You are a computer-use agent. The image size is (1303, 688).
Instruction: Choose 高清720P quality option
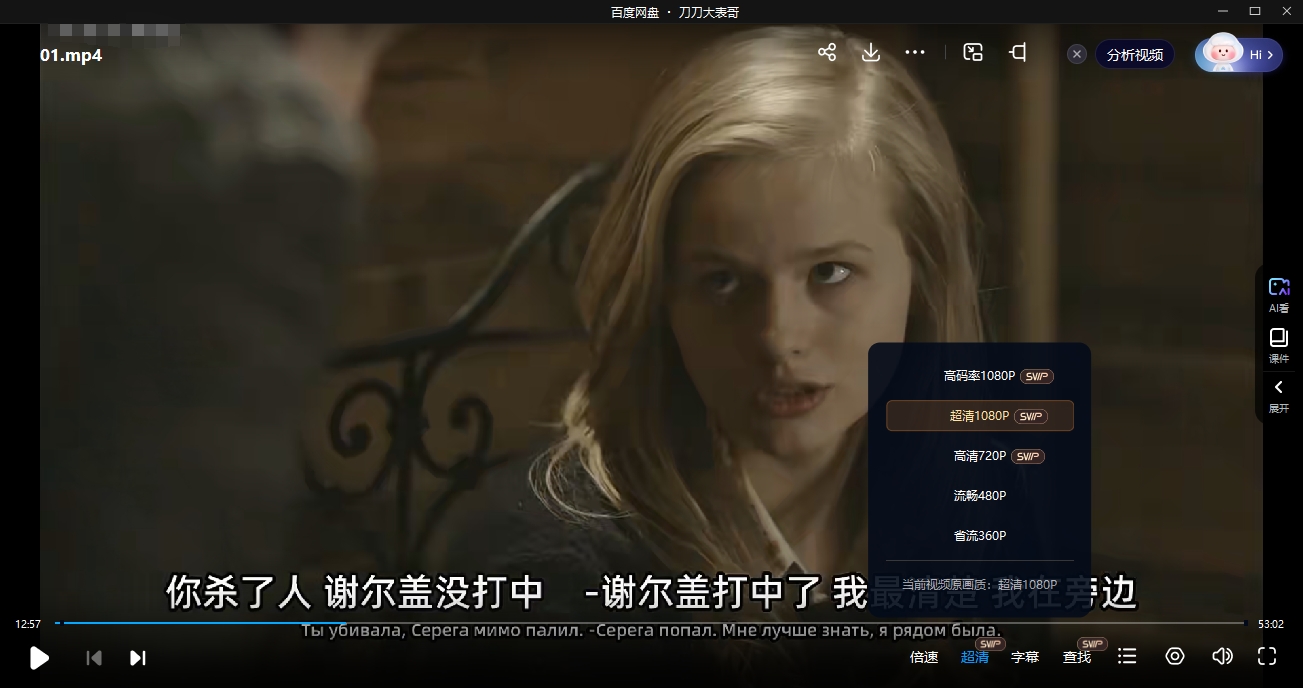(x=980, y=456)
